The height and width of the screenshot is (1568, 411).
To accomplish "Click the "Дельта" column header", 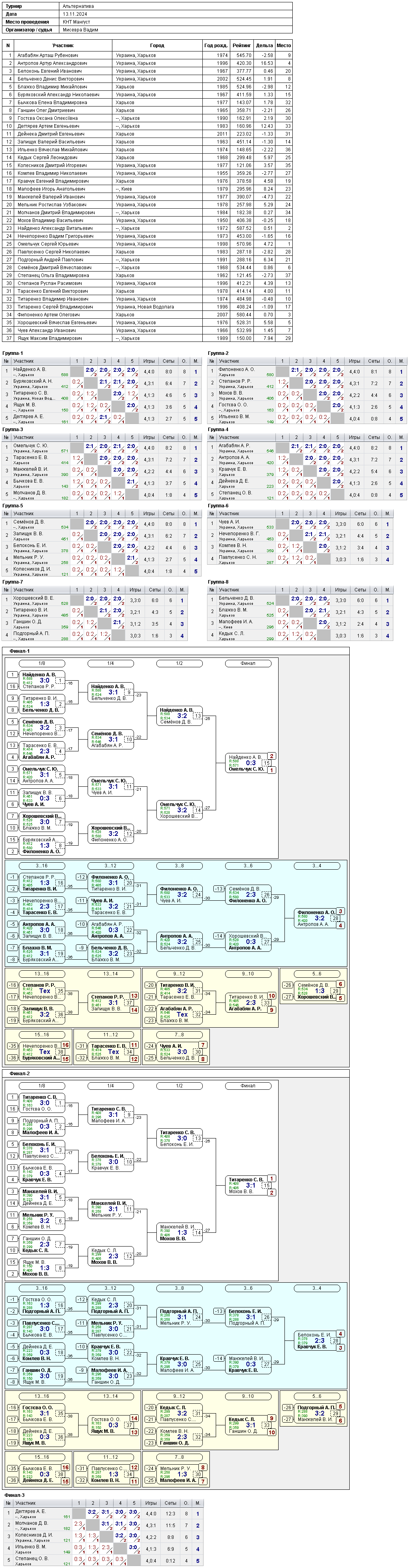I will click(264, 46).
